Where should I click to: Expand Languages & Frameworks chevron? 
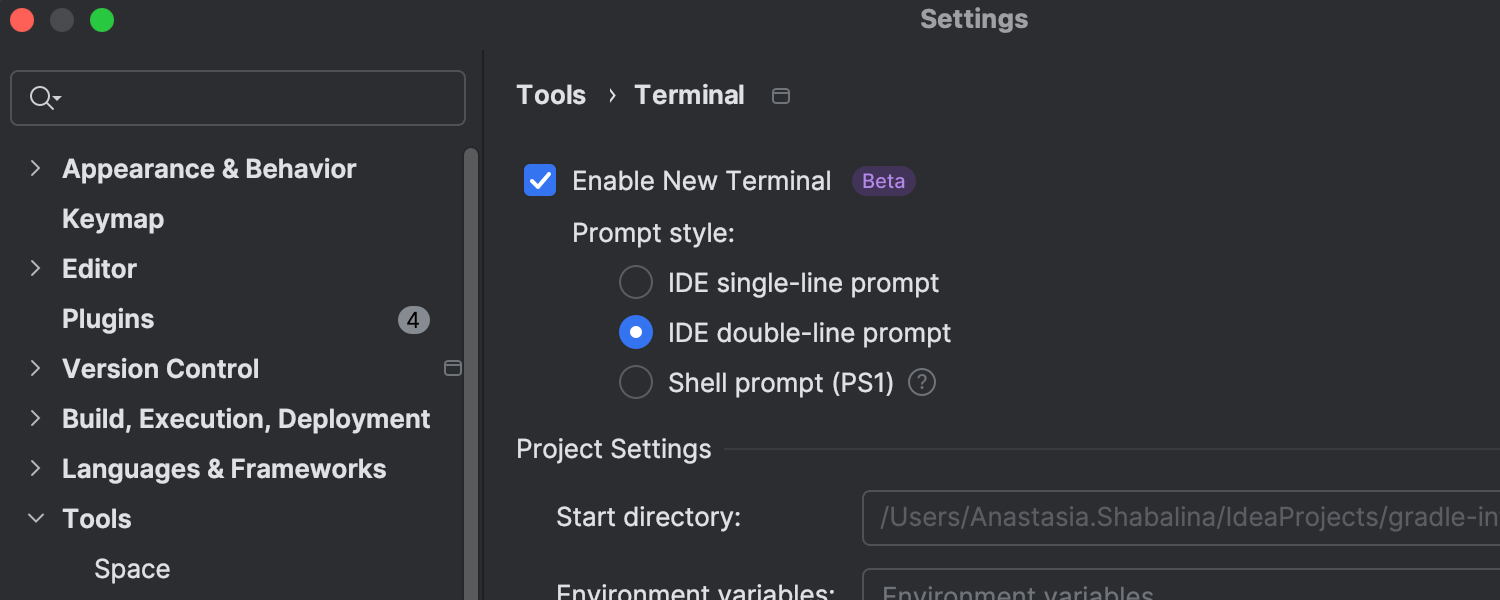pyautogui.click(x=36, y=469)
